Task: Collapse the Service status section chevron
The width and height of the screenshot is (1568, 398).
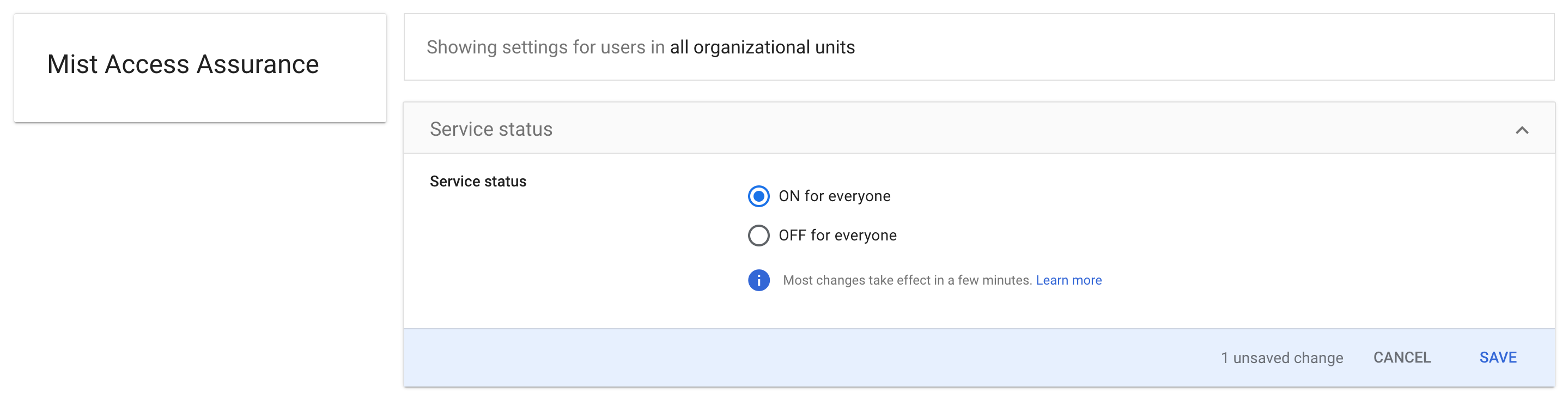Action: (1521, 130)
